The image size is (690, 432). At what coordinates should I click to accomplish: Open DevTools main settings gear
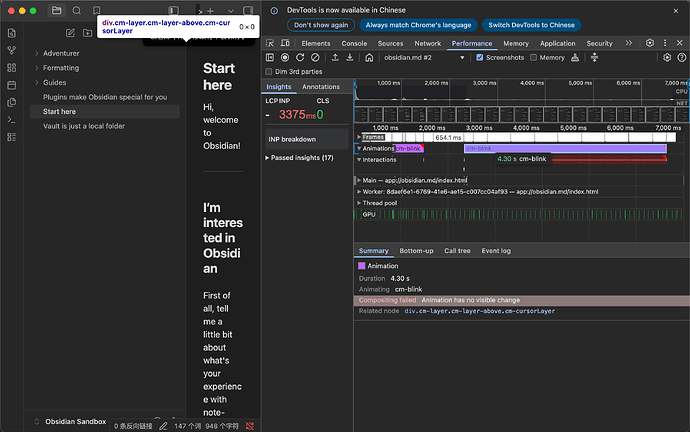(650, 43)
